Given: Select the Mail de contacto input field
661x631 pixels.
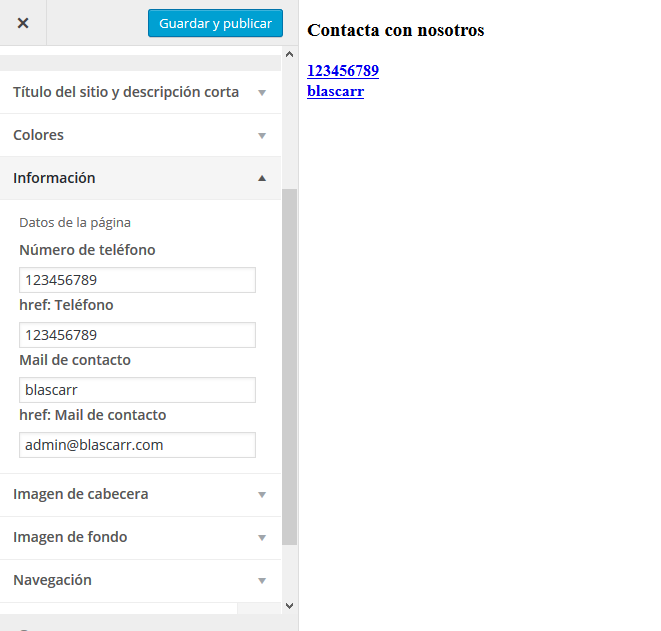Looking at the screenshot, I should tap(137, 390).
